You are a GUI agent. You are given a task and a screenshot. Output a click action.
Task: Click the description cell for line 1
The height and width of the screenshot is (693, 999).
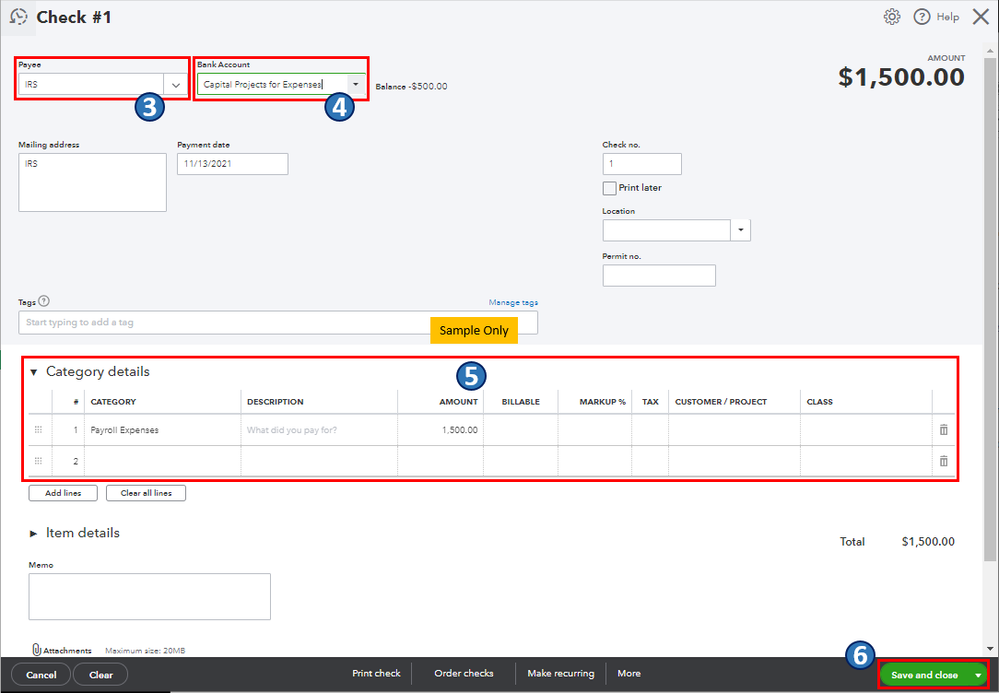click(319, 430)
